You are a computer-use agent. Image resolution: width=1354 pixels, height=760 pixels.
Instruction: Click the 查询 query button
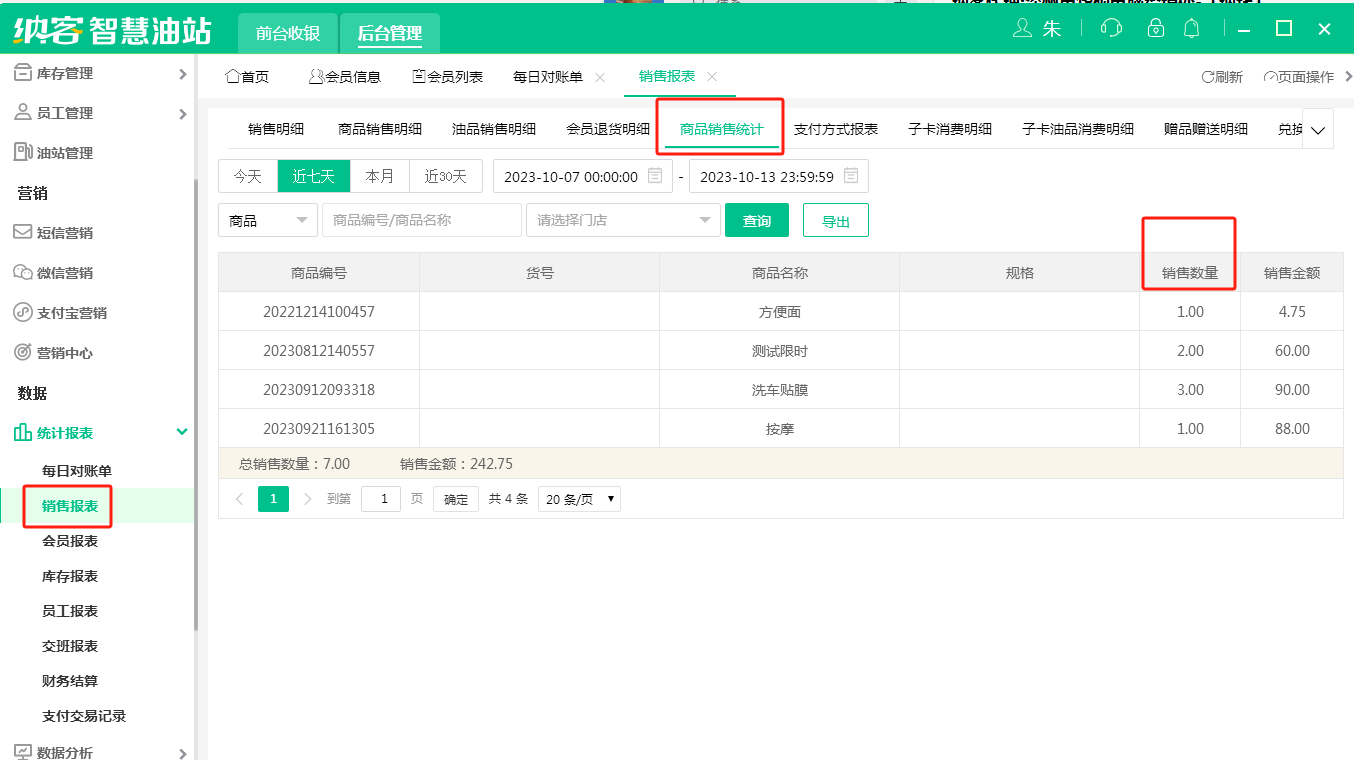[756, 219]
